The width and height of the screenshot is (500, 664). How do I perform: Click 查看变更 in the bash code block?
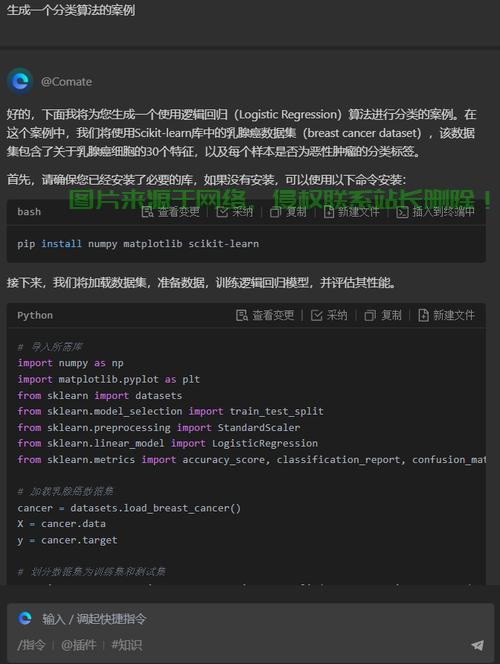click(171, 211)
